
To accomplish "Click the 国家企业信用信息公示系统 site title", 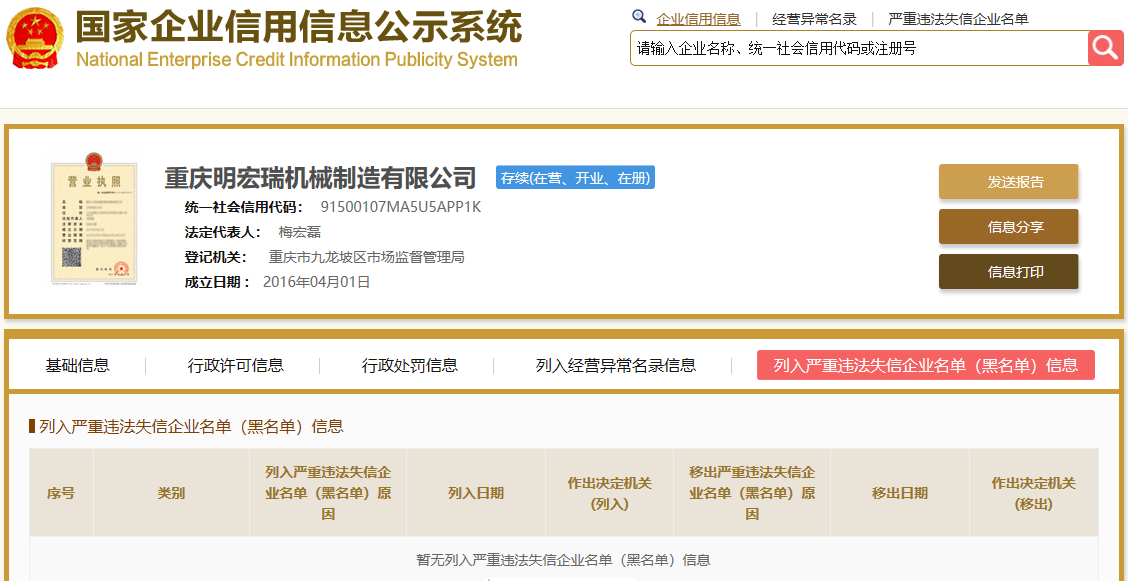I will pyautogui.click(x=299, y=27).
